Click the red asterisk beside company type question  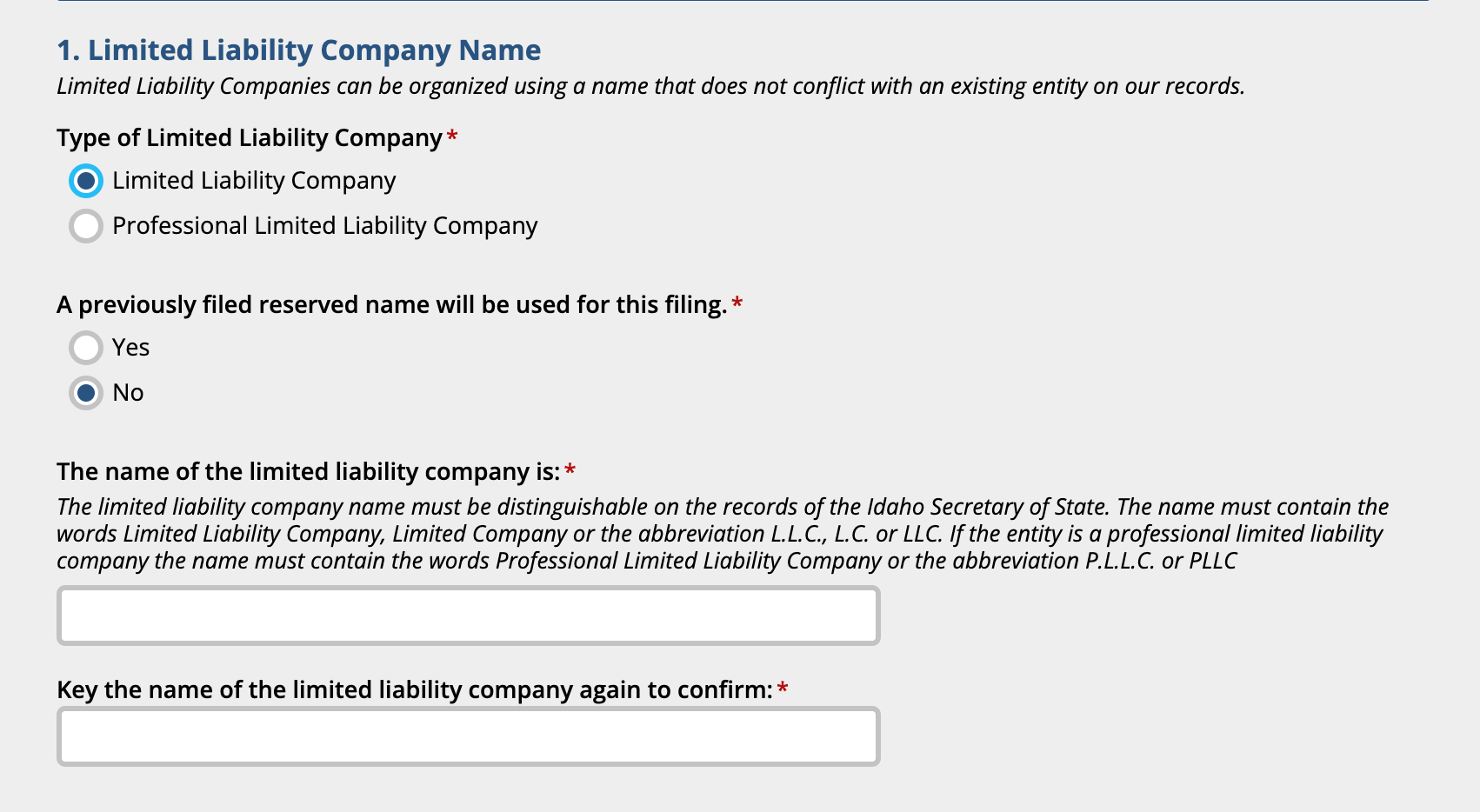(453, 136)
